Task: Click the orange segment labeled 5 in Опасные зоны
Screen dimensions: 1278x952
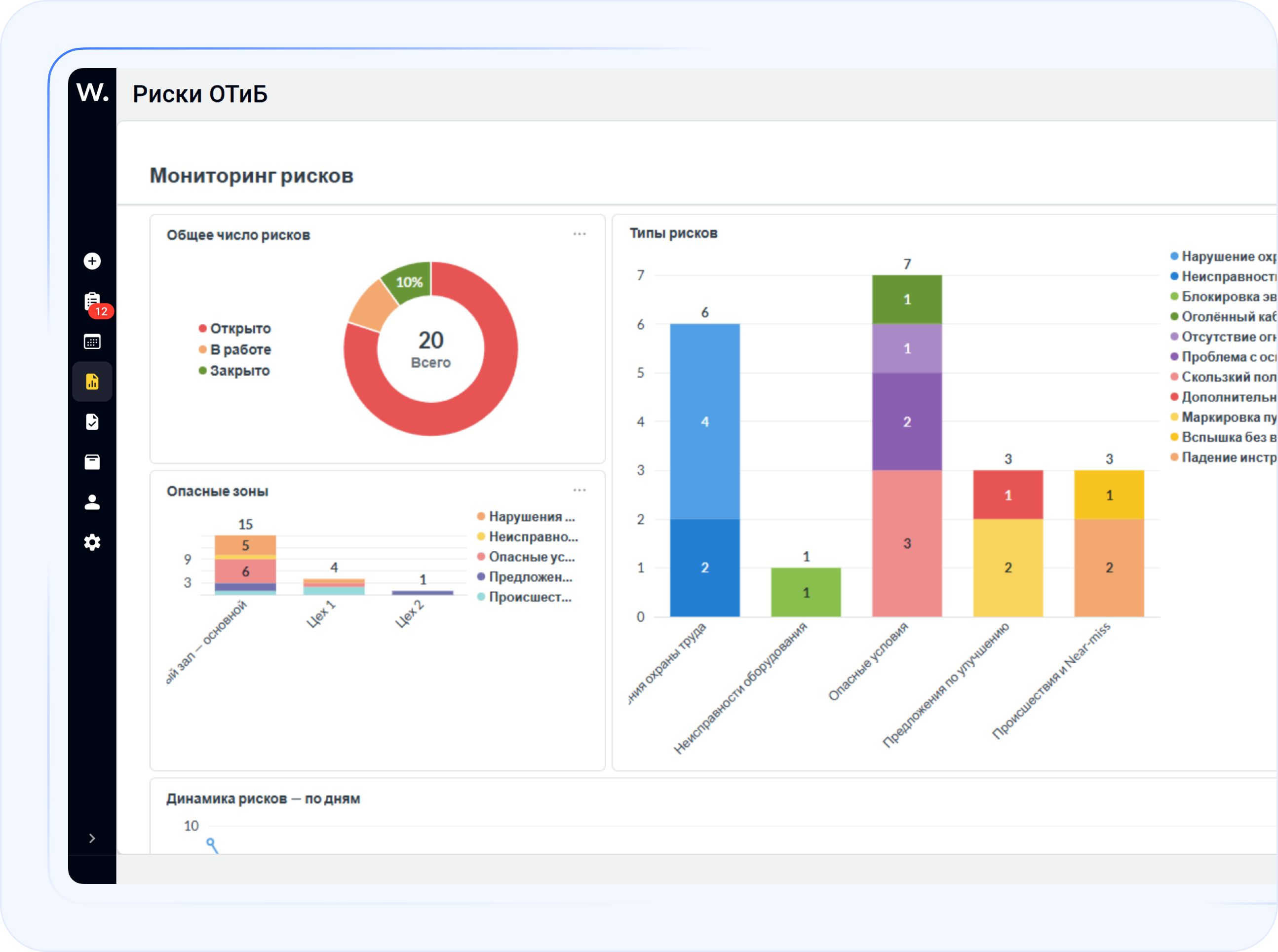Action: tap(245, 545)
